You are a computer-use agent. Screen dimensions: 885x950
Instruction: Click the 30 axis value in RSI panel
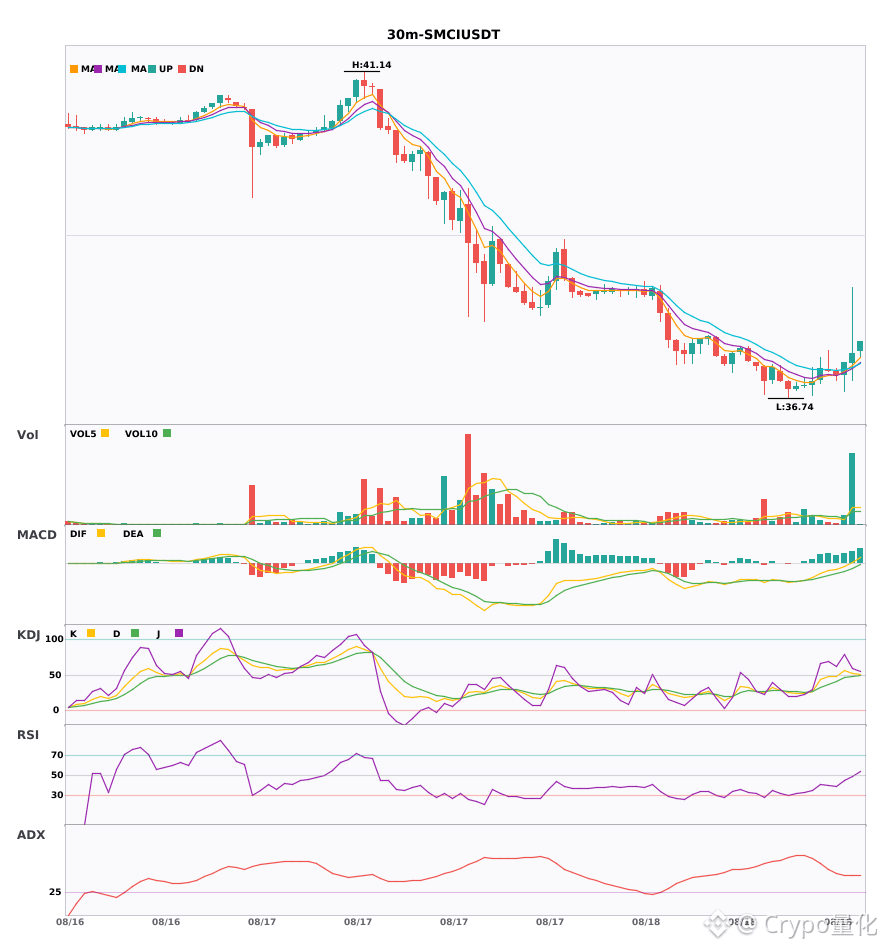[x=57, y=794]
